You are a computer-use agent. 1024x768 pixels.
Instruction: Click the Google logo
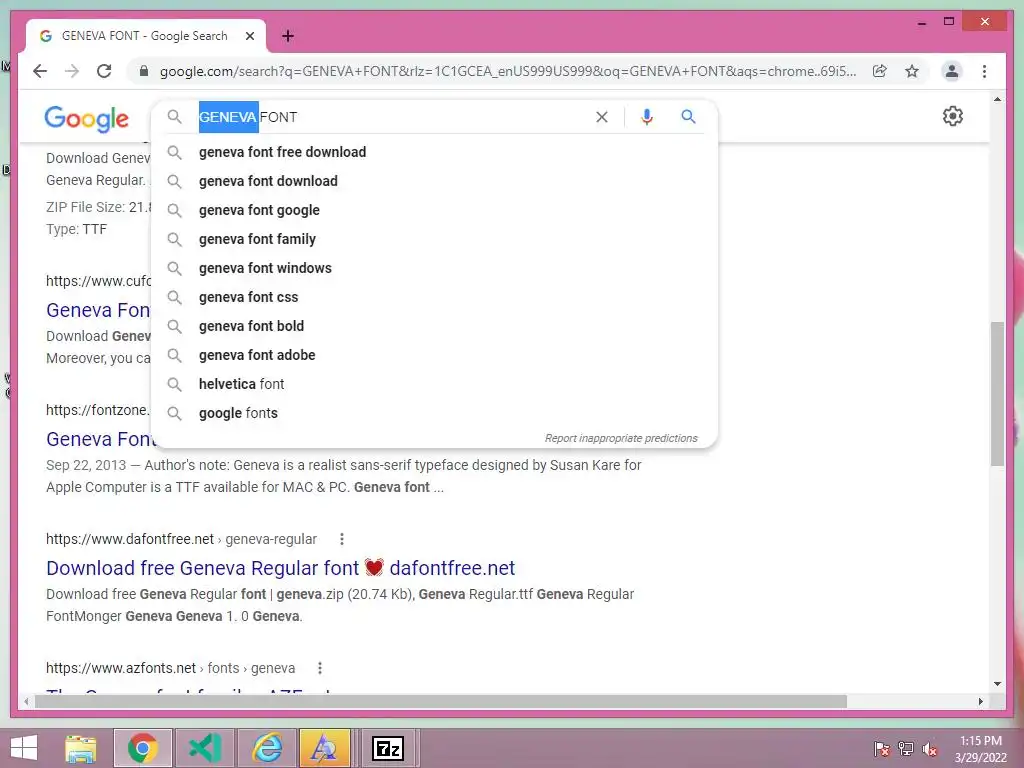tap(87, 118)
